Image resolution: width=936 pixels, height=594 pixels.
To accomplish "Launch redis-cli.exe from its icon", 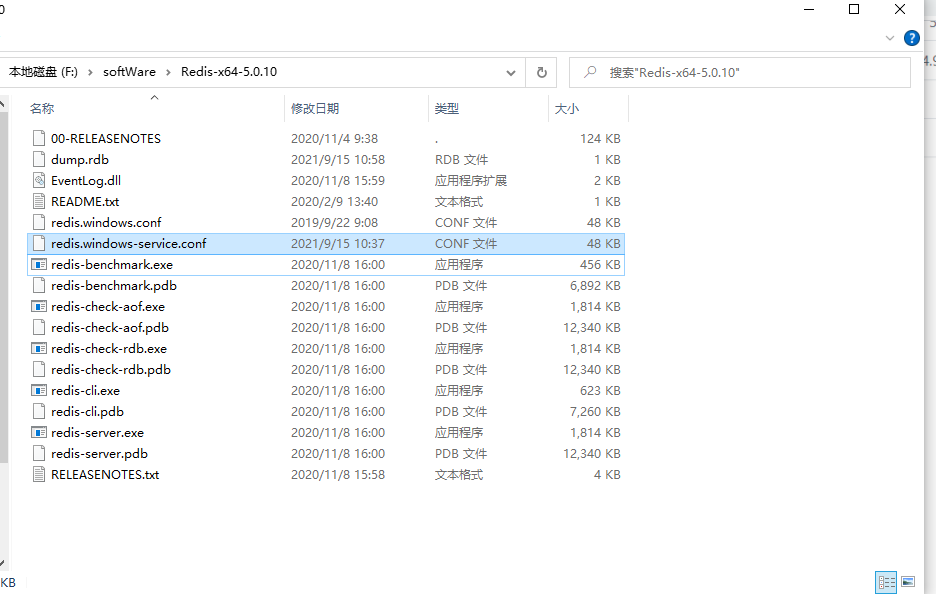I will [38, 390].
